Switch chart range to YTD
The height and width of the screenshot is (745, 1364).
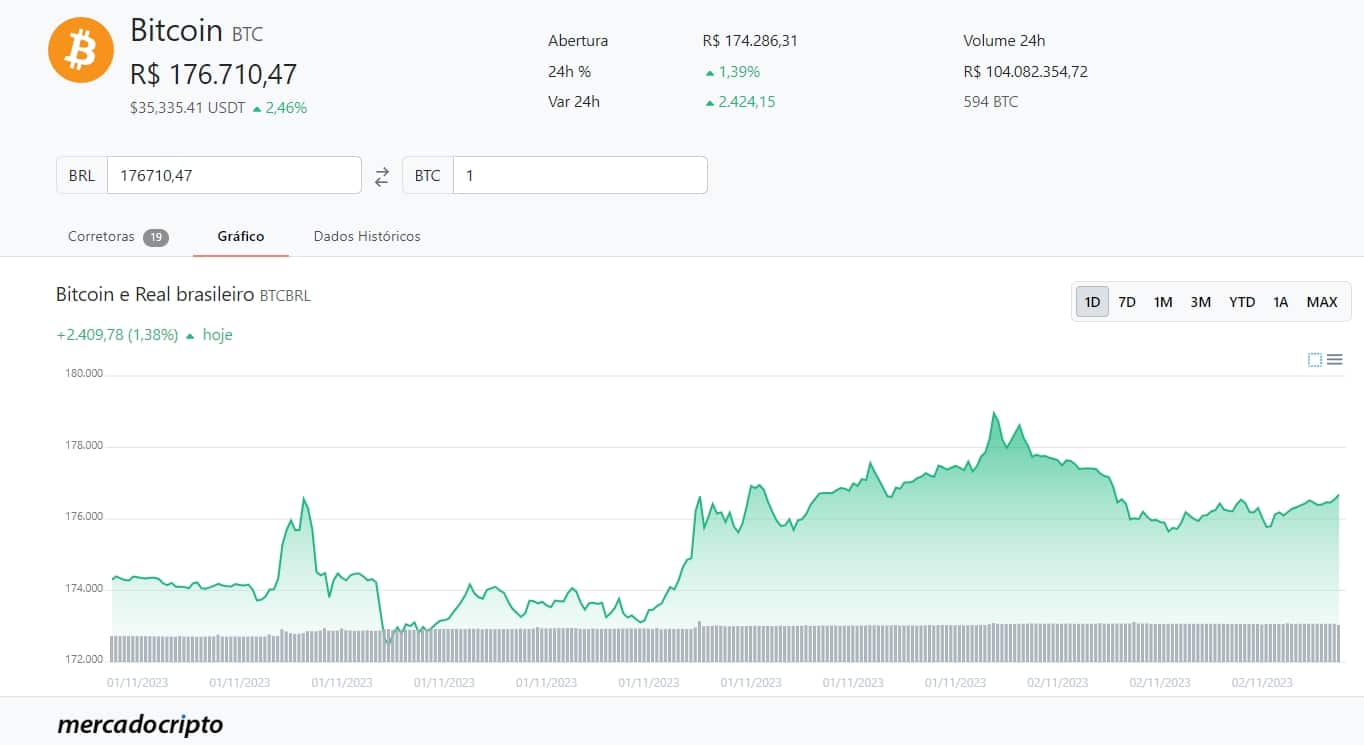click(1242, 302)
